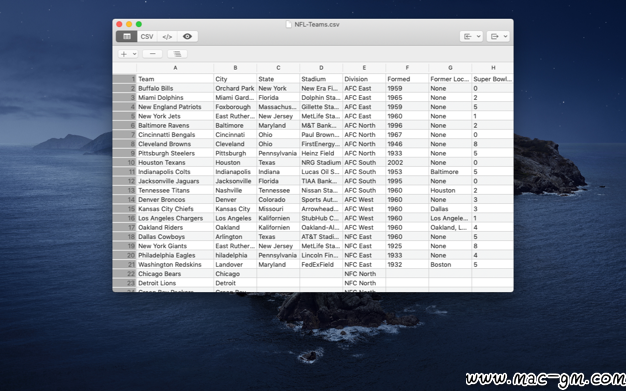Click the "Stadium" header cell
626x391 pixels.
click(321, 79)
